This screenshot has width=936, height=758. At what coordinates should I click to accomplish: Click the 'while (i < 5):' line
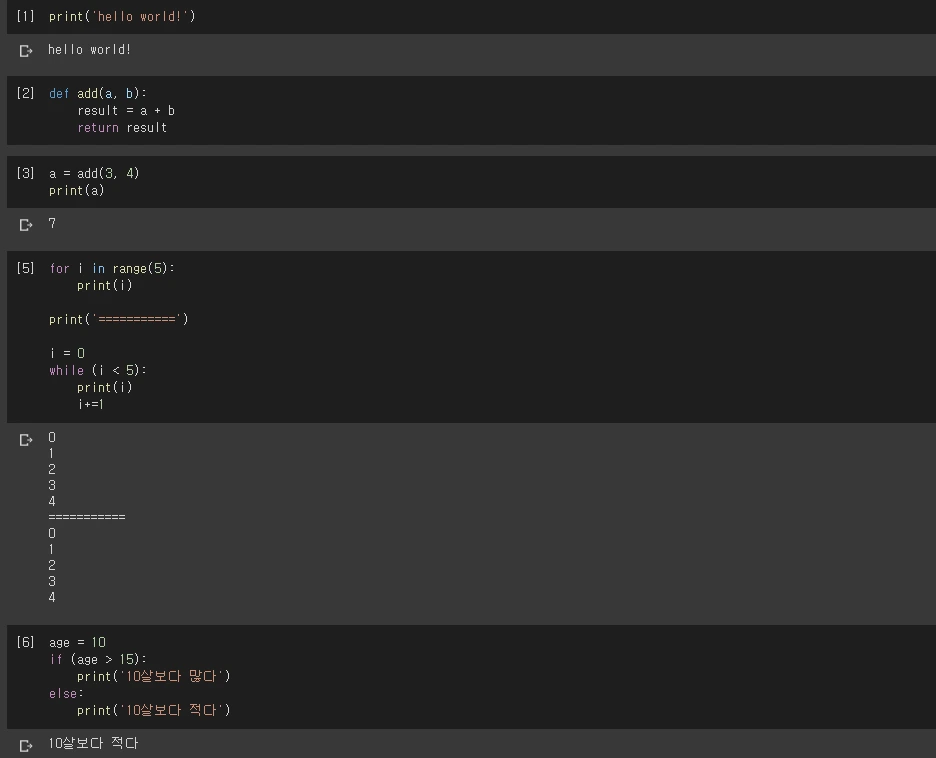(98, 371)
